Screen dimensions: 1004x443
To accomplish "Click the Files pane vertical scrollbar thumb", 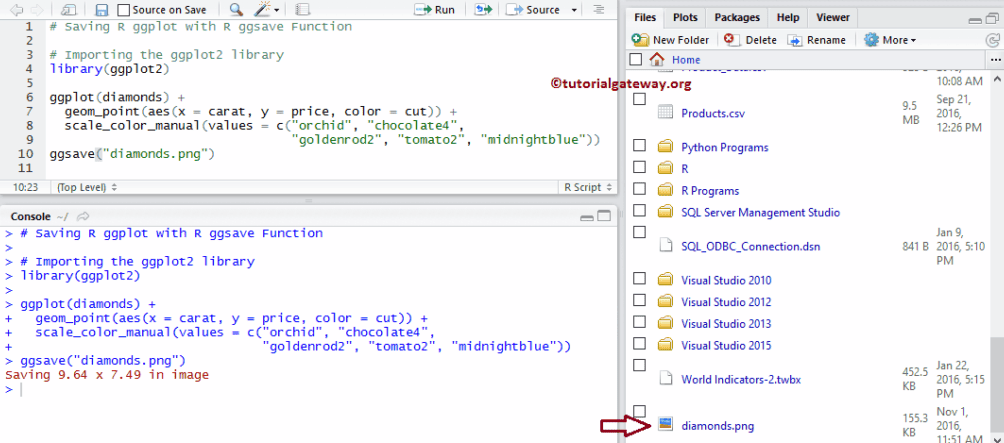I will 996,386.
